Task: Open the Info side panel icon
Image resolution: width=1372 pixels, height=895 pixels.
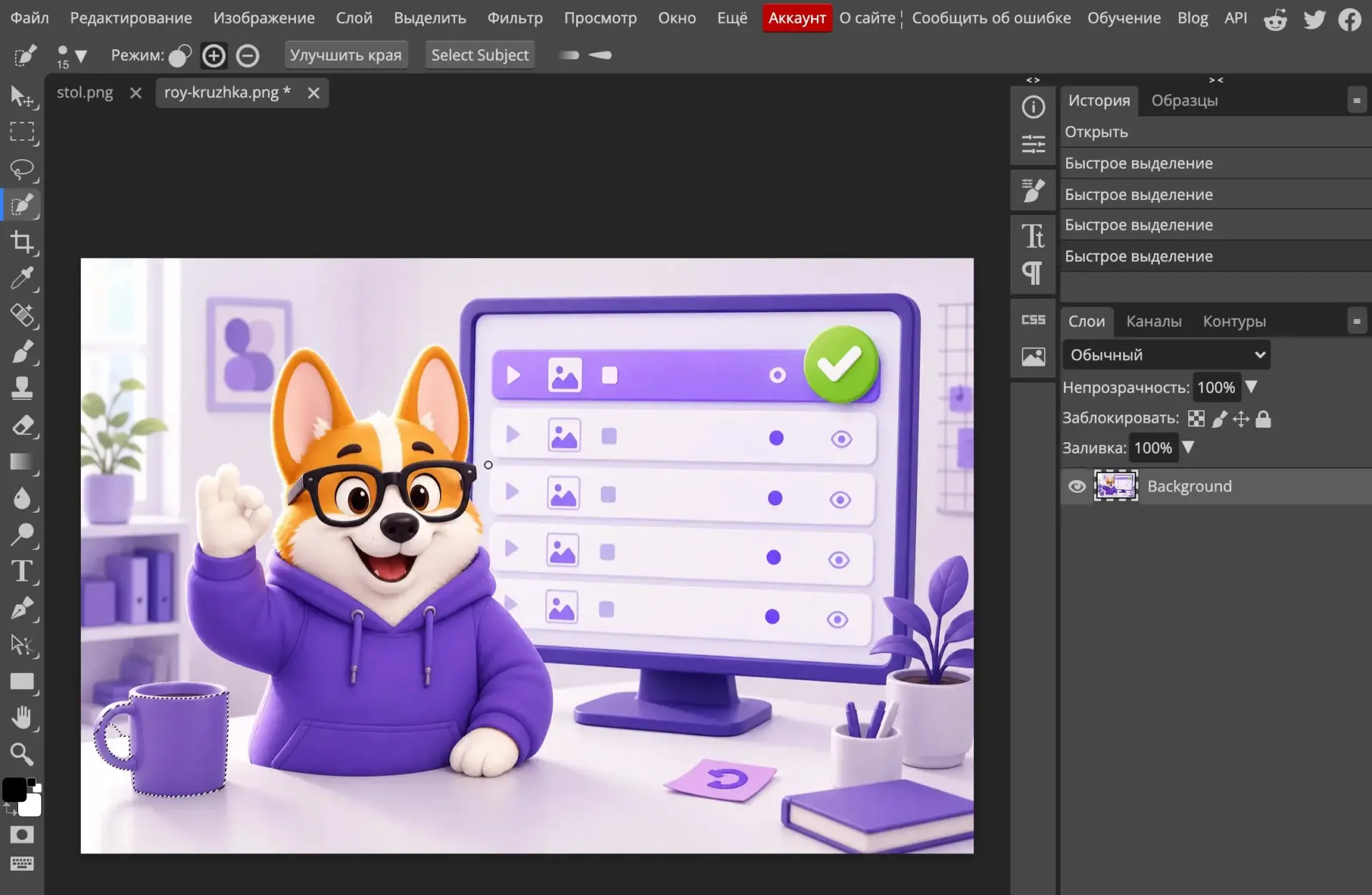Action: (1033, 107)
